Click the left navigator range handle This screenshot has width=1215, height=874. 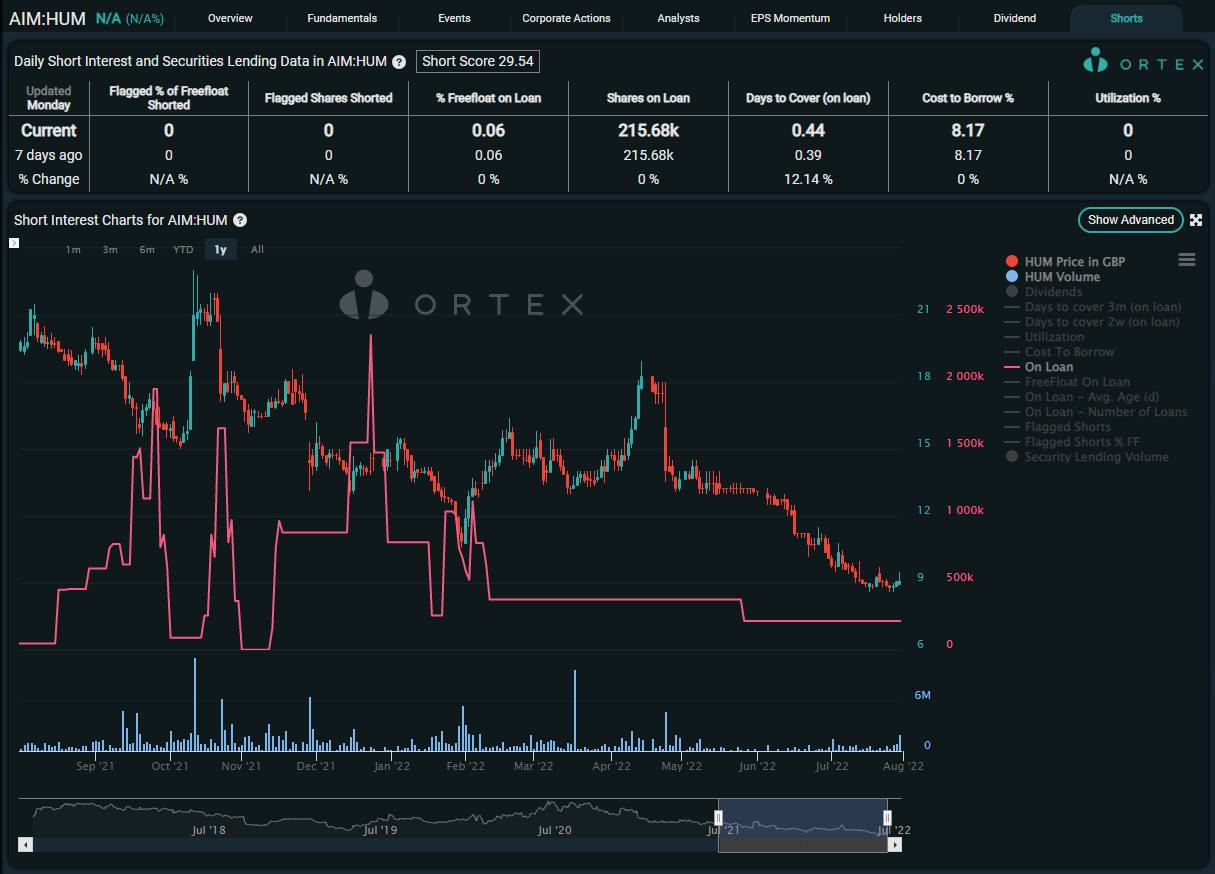point(718,817)
